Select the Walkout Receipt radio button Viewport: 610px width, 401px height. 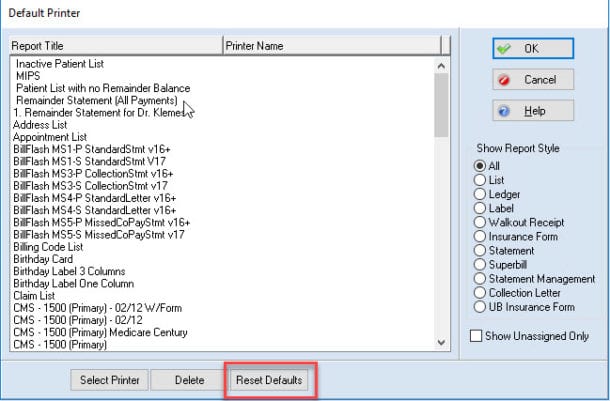480,222
